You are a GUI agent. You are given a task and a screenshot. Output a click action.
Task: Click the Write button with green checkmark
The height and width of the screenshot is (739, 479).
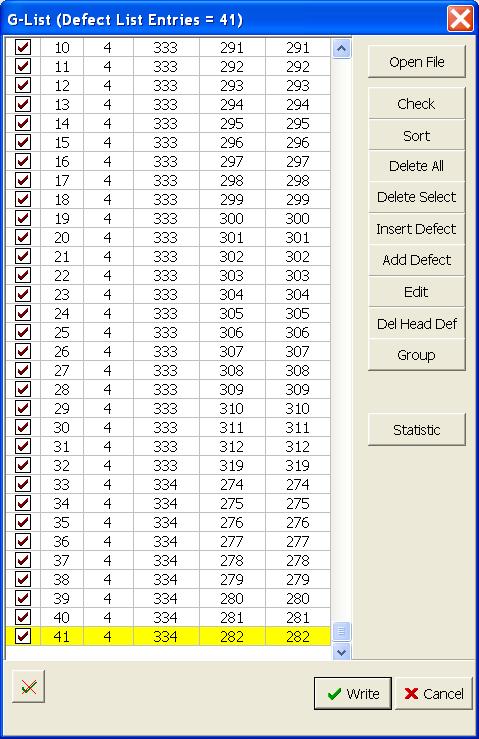point(353,693)
